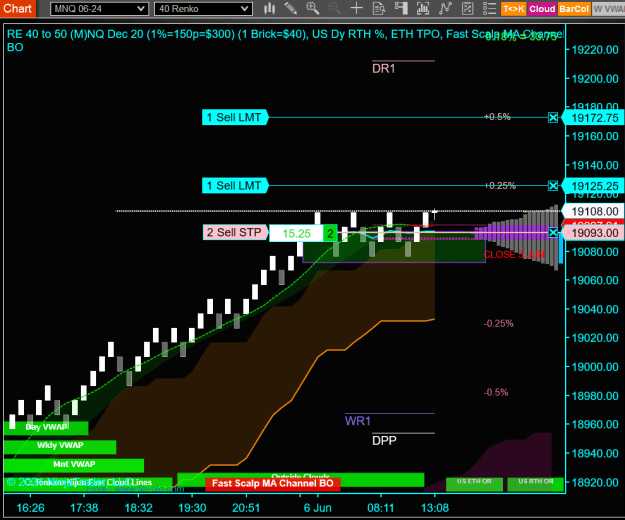The height and width of the screenshot is (520, 625).
Task: Cancel the 19093.00 sell stop order
Action: (553, 233)
